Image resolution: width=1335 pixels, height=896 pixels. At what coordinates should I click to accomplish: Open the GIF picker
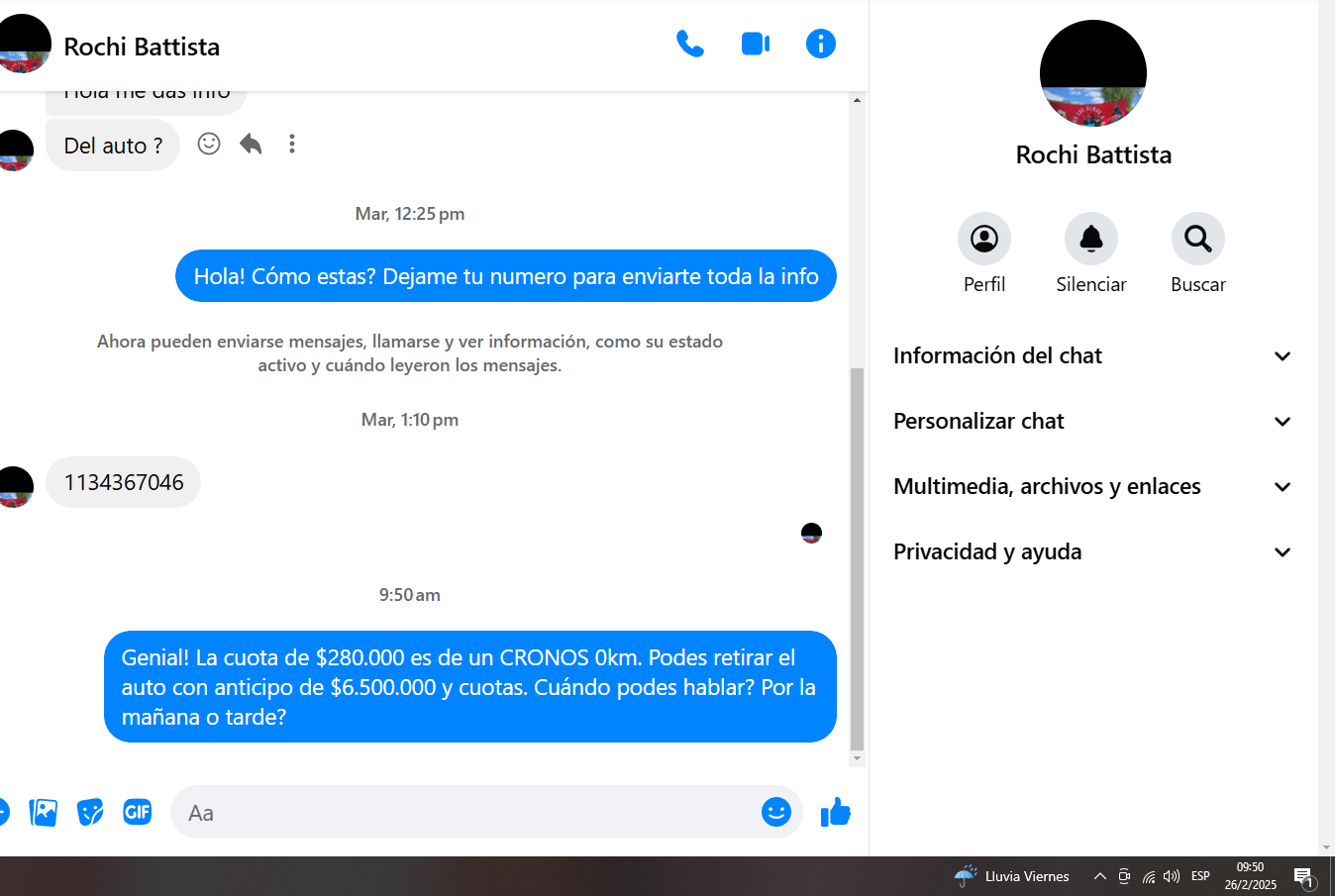tap(137, 813)
